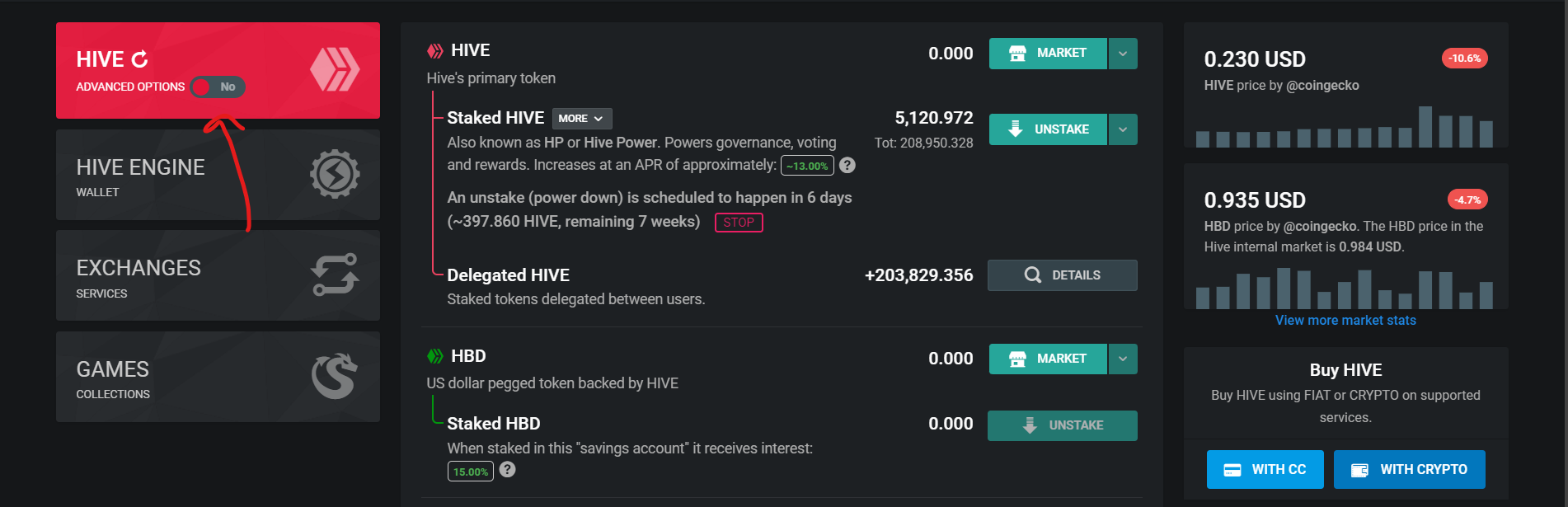Click the Hive logo in the red card
This screenshot has width=1568, height=507.
click(x=335, y=69)
